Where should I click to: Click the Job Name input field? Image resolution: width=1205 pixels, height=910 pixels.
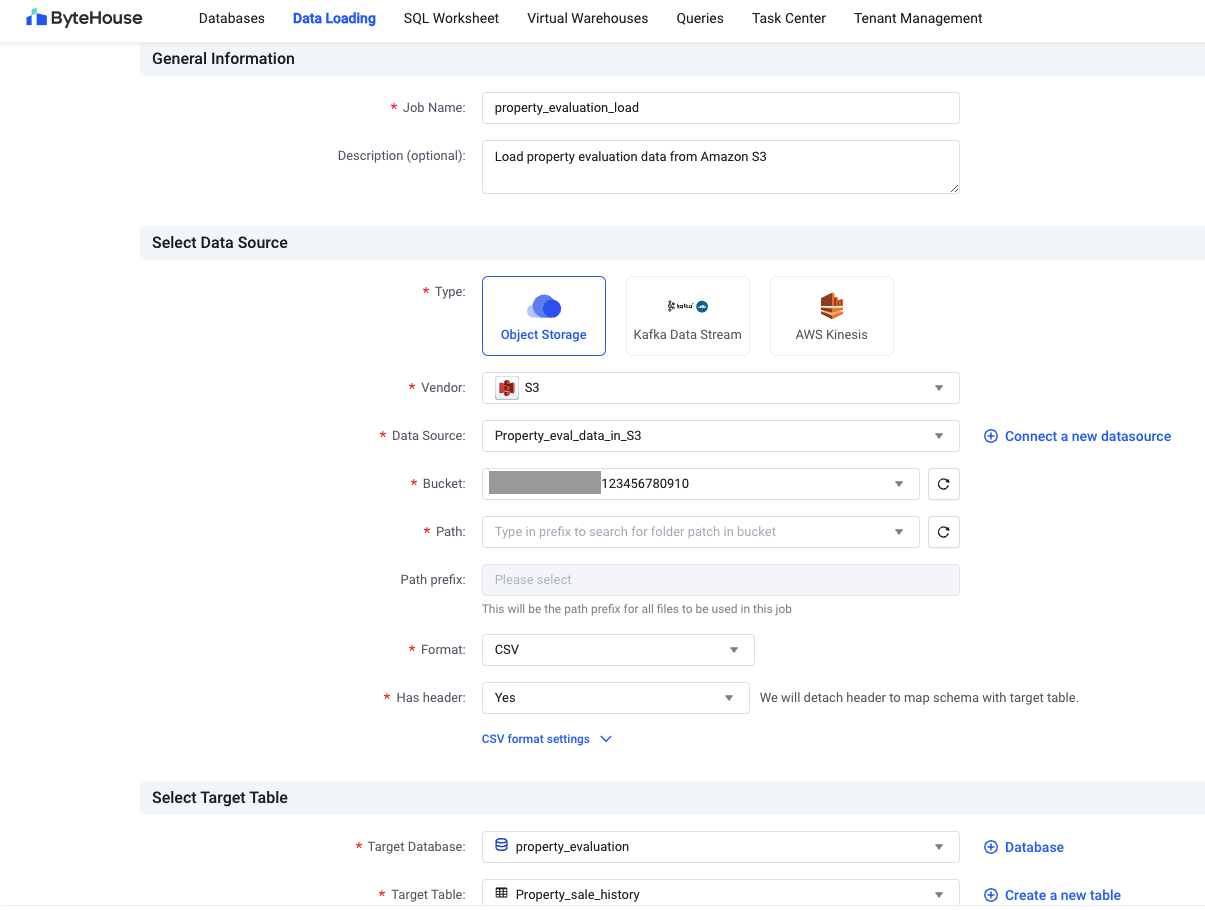click(x=720, y=108)
